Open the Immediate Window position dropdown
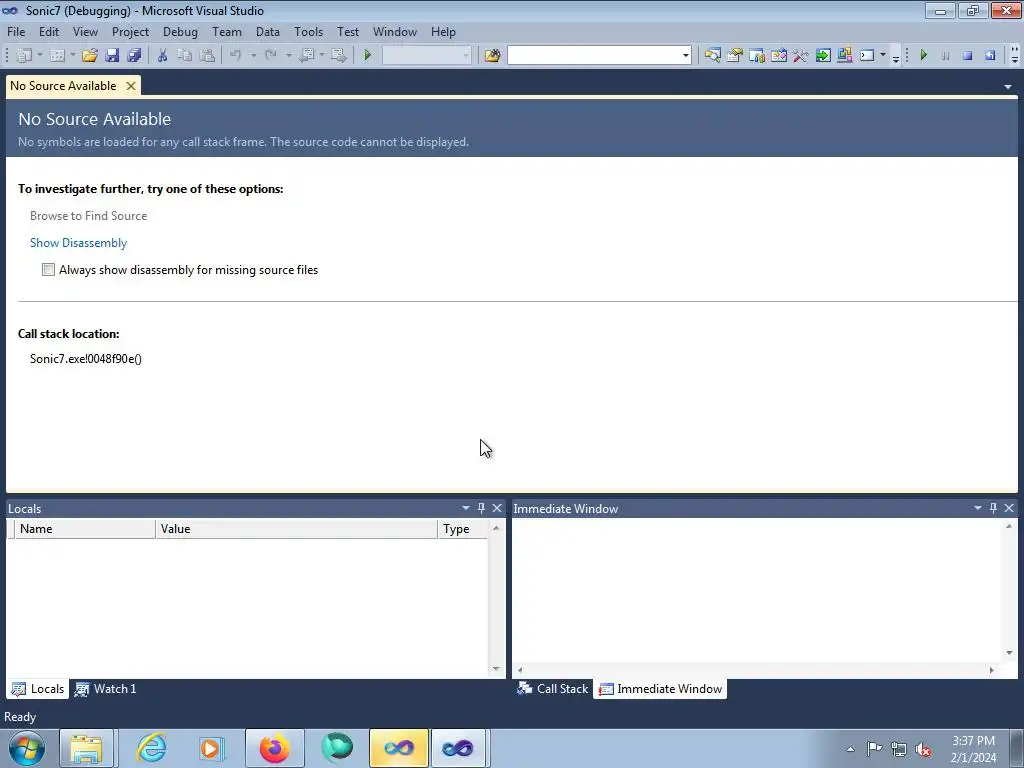Screen dimensions: 1024x768 pos(978,508)
